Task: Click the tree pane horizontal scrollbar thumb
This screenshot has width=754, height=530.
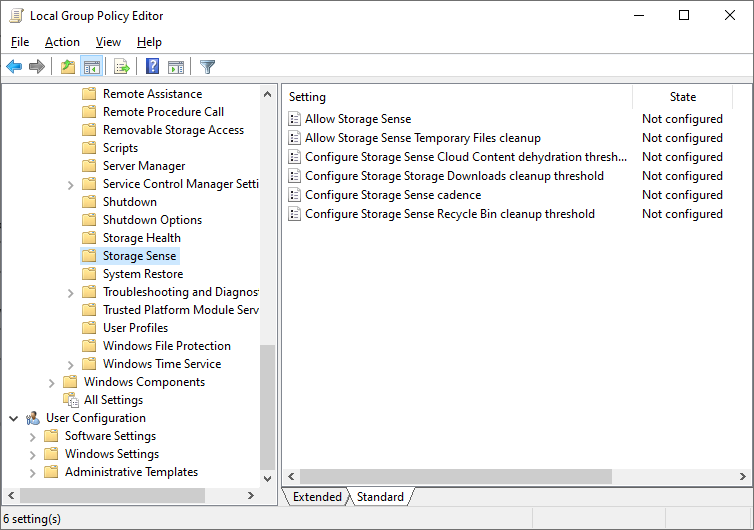Action: click(x=113, y=495)
